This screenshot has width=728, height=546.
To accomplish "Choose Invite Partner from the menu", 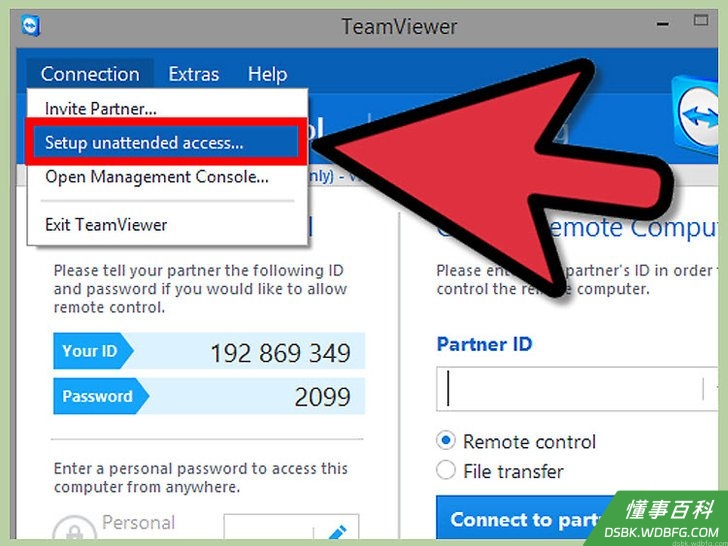I will (x=168, y=109).
